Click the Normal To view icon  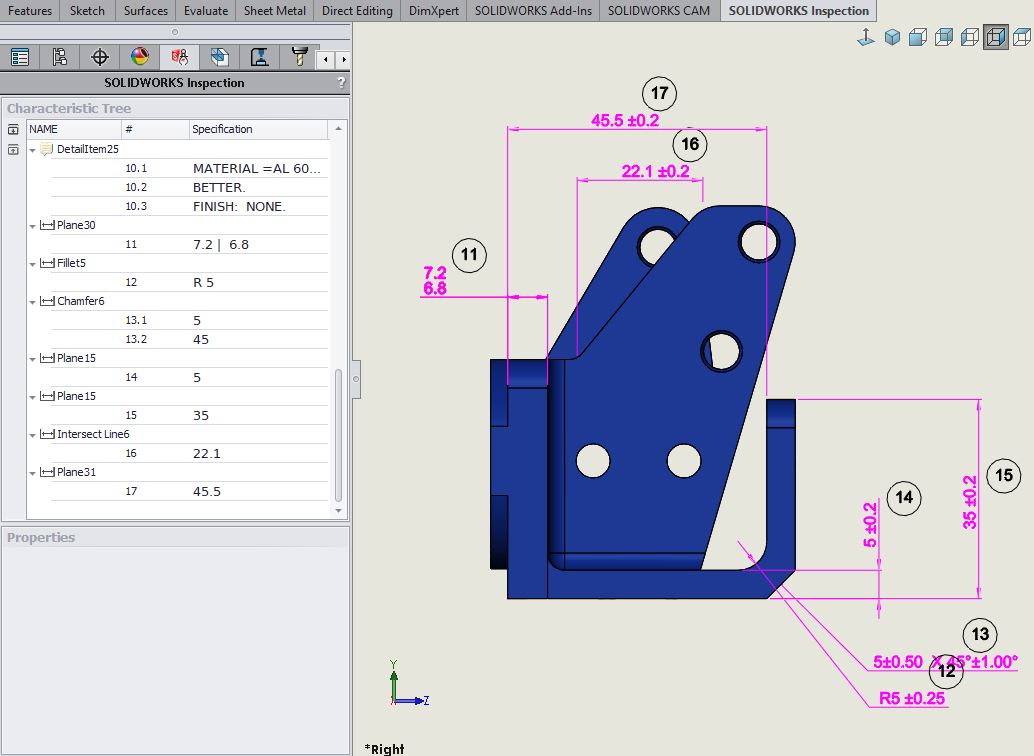tap(866, 37)
